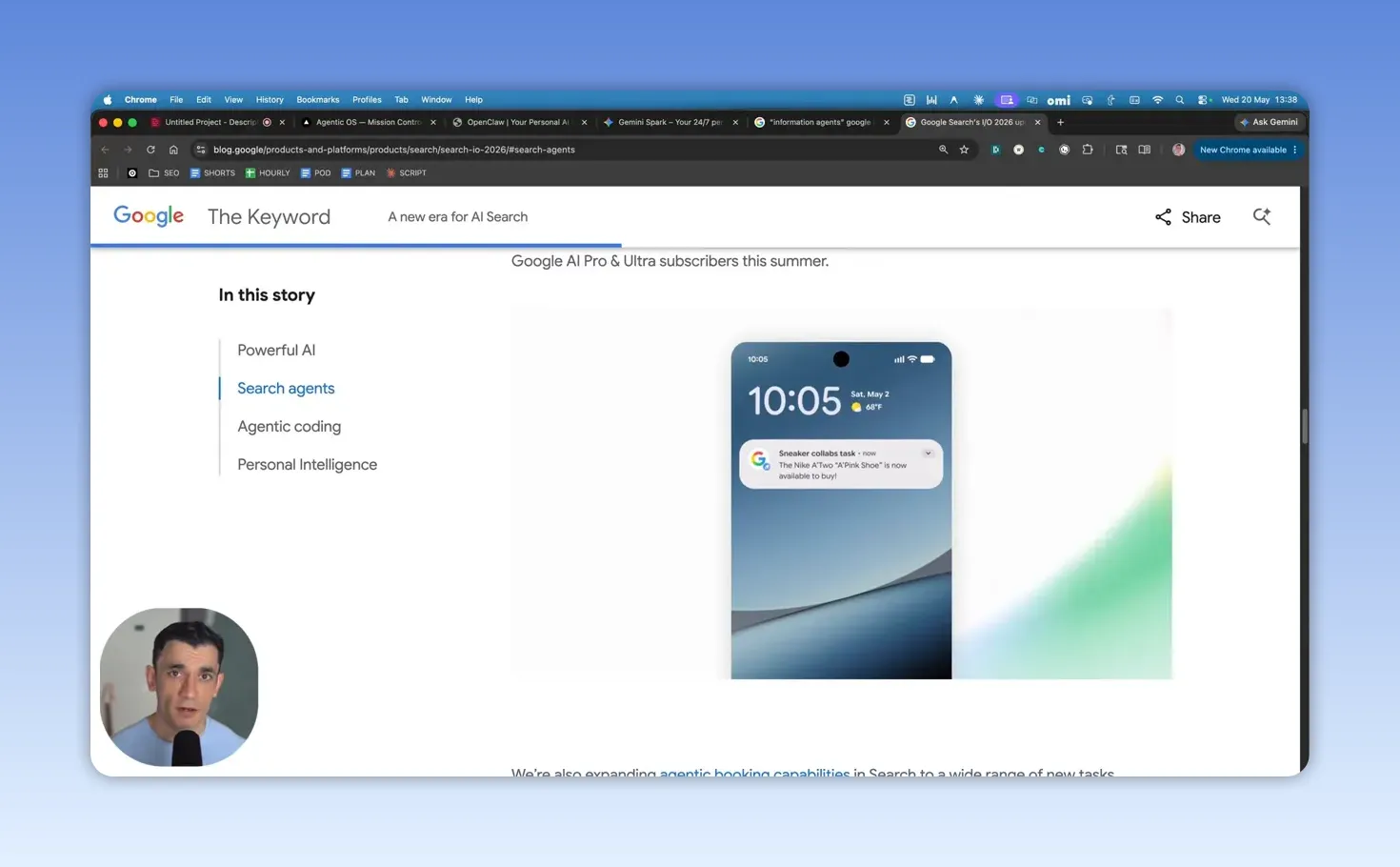The height and width of the screenshot is (867, 1400).
Task: Open the Apple menu
Action: 108,100
